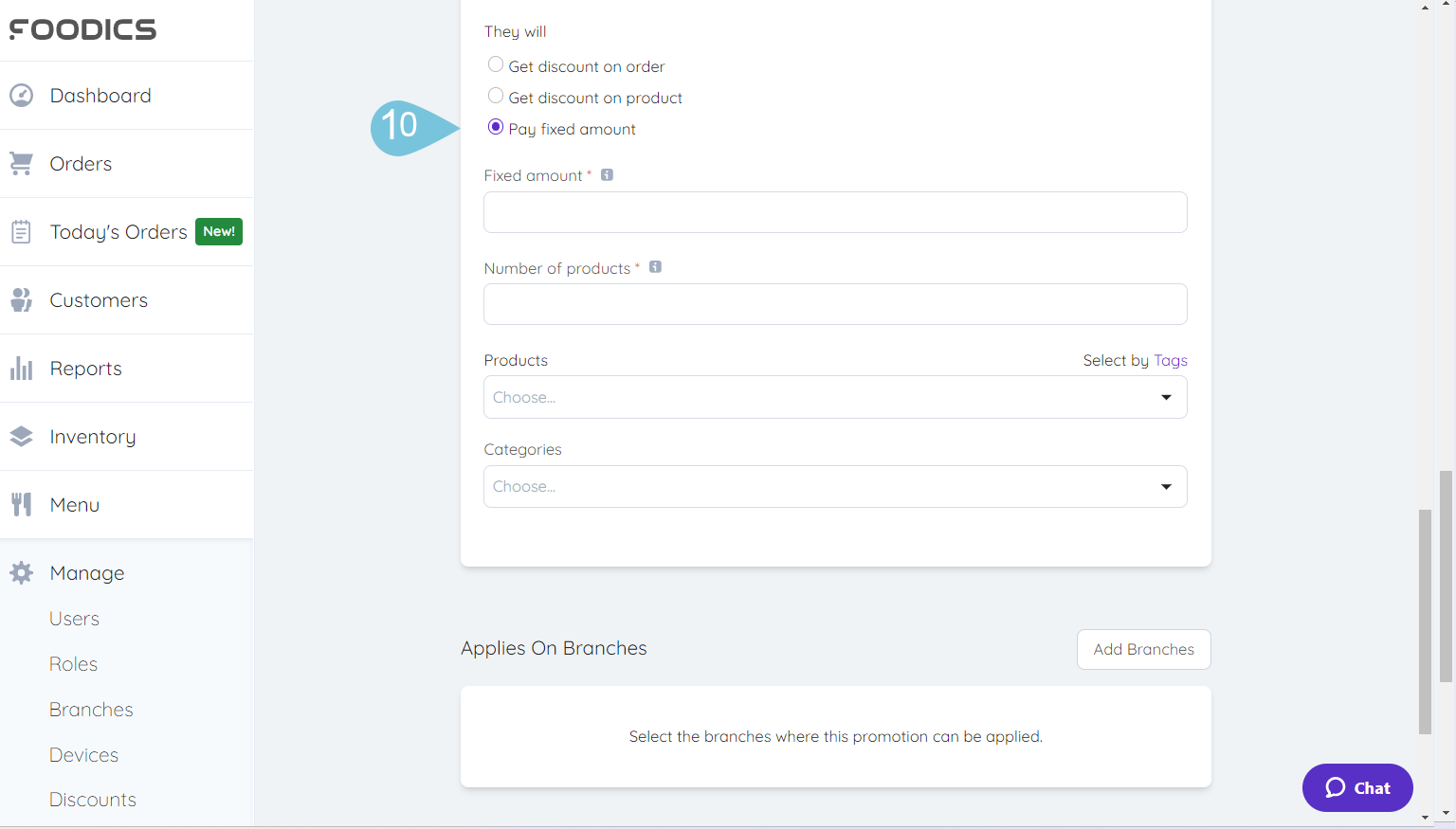Click the Reports bar chart icon
Screen dimensions: 1456x829
click(21, 369)
